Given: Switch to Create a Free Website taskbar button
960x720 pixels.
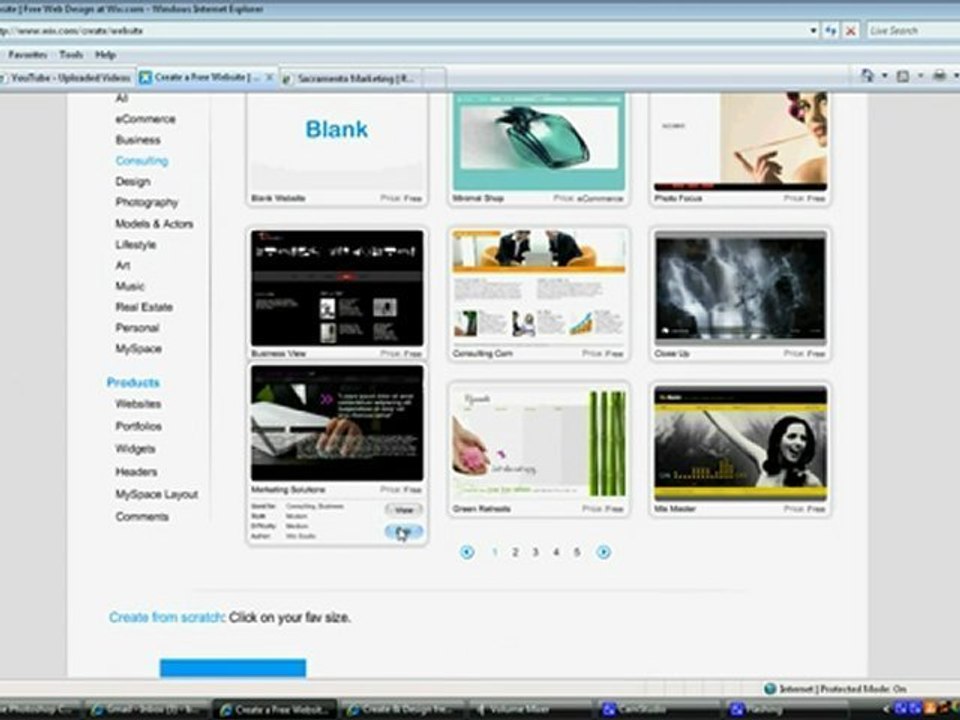Looking at the screenshot, I should [x=276, y=710].
